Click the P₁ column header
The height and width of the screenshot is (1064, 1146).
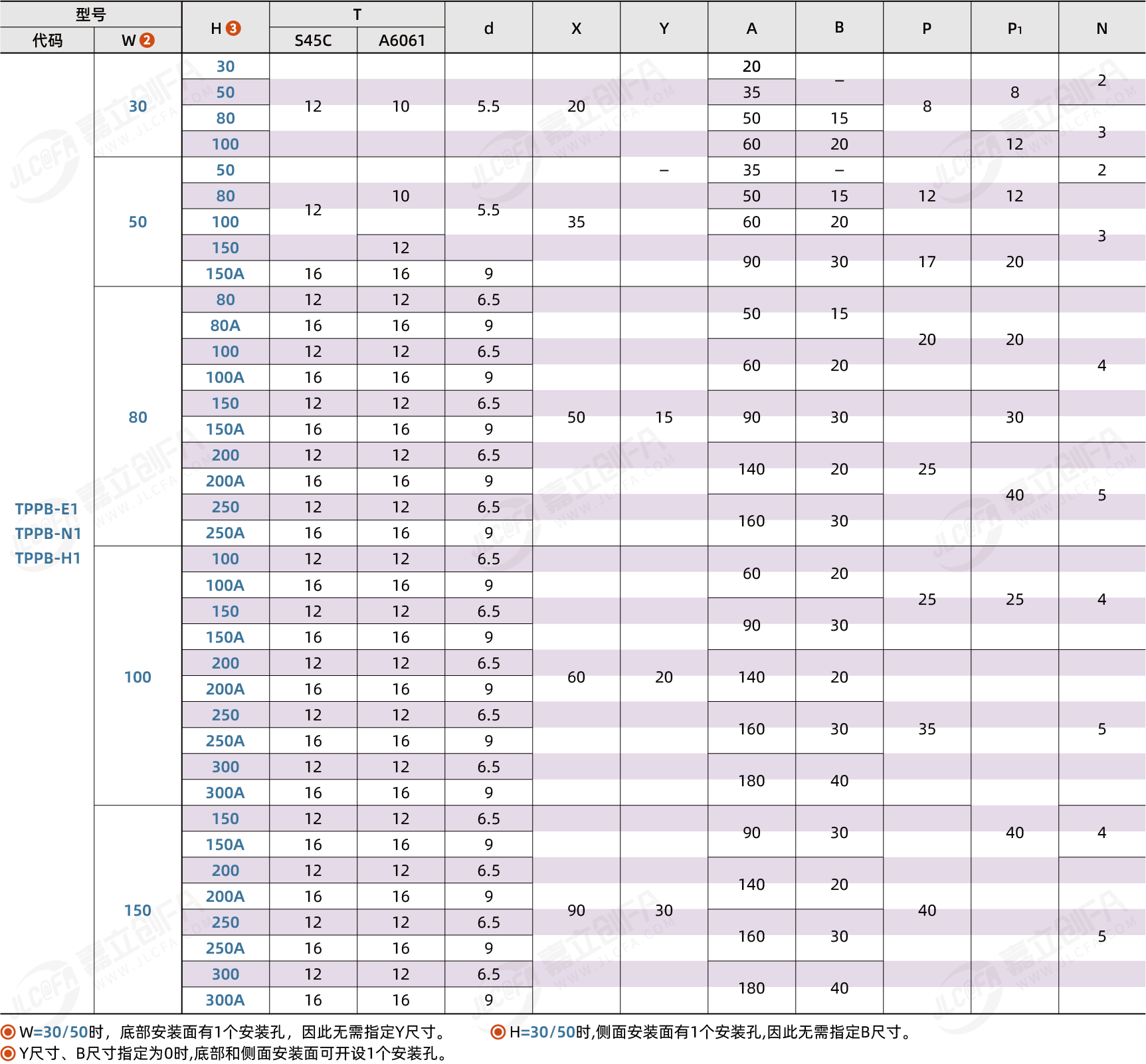coord(1014,29)
